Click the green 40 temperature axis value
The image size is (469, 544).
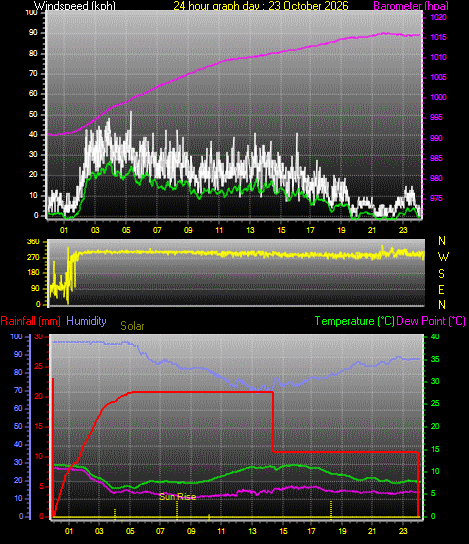pyautogui.click(x=435, y=337)
